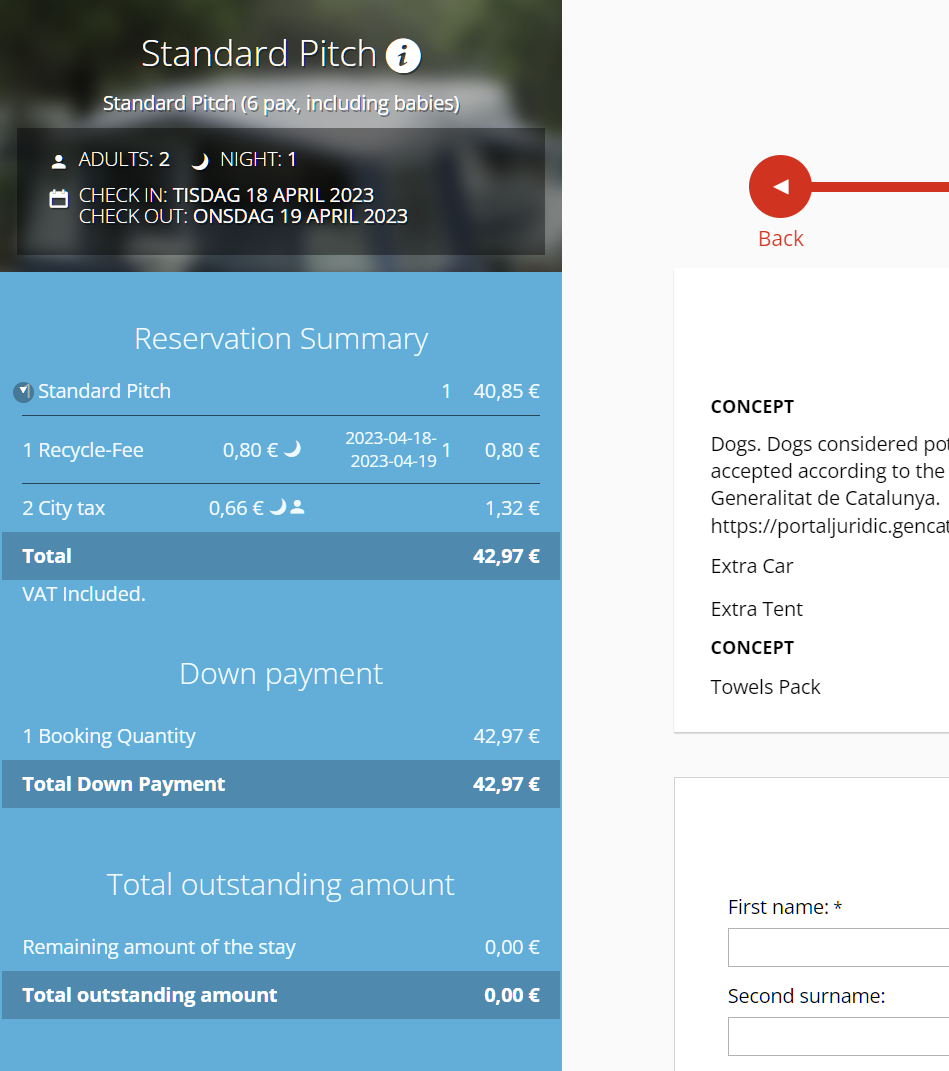Screen dimensions: 949x1071
Task: Click the 1 Booking Quantity line
Action: tap(109, 736)
